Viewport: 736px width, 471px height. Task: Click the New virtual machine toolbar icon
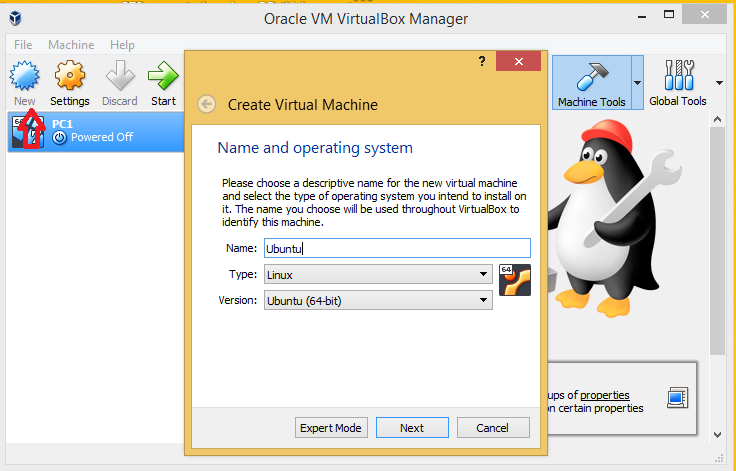pyautogui.click(x=24, y=76)
